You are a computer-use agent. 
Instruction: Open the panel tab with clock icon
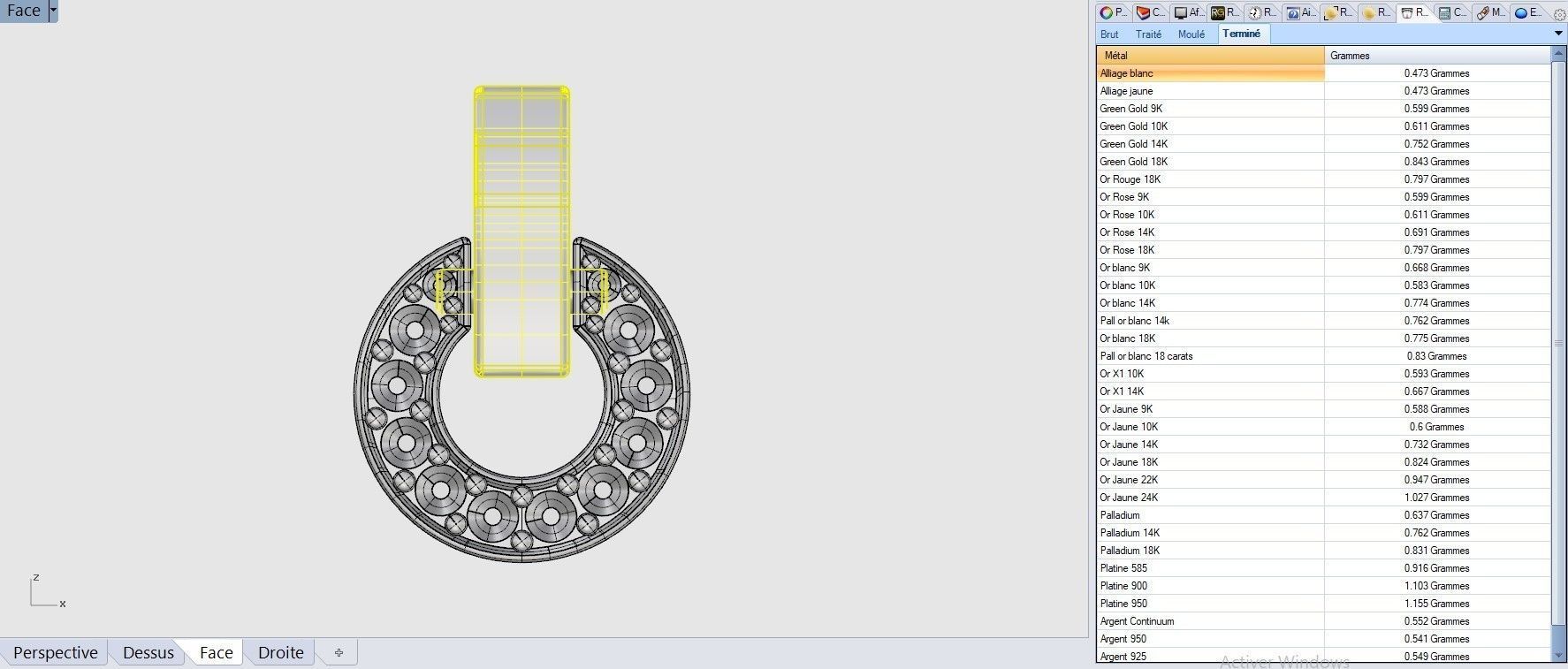(1262, 12)
